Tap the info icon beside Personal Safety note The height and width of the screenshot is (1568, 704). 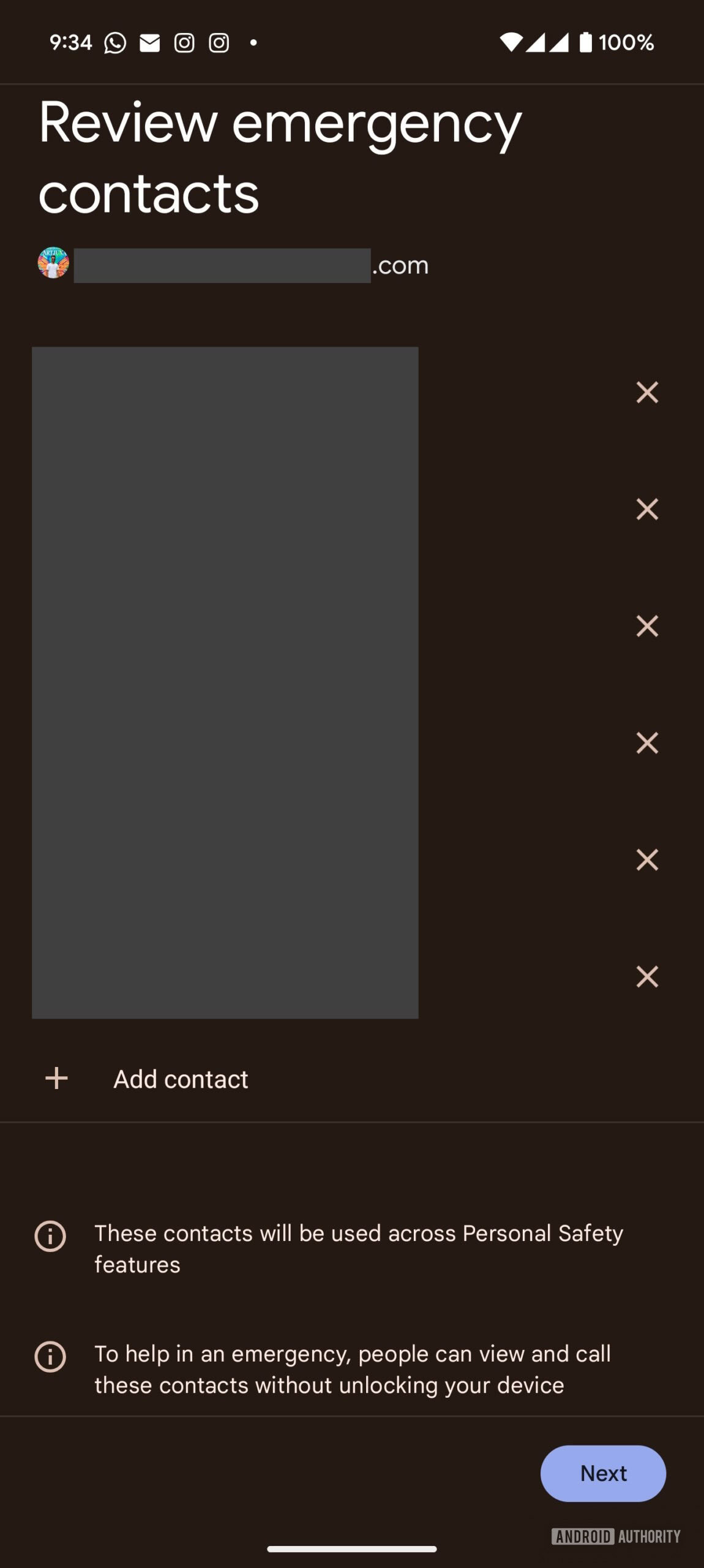50,1236
